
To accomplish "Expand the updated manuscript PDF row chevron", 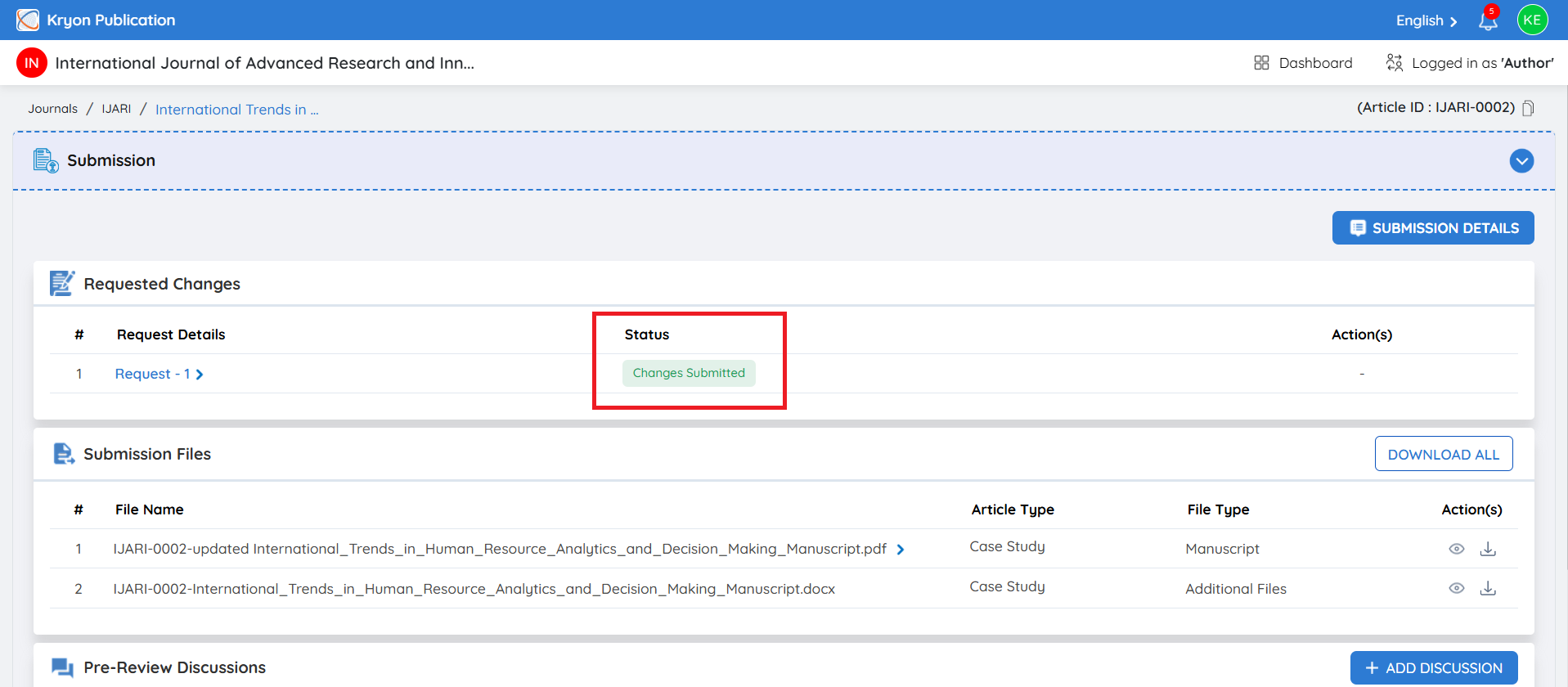I will 901,550.
